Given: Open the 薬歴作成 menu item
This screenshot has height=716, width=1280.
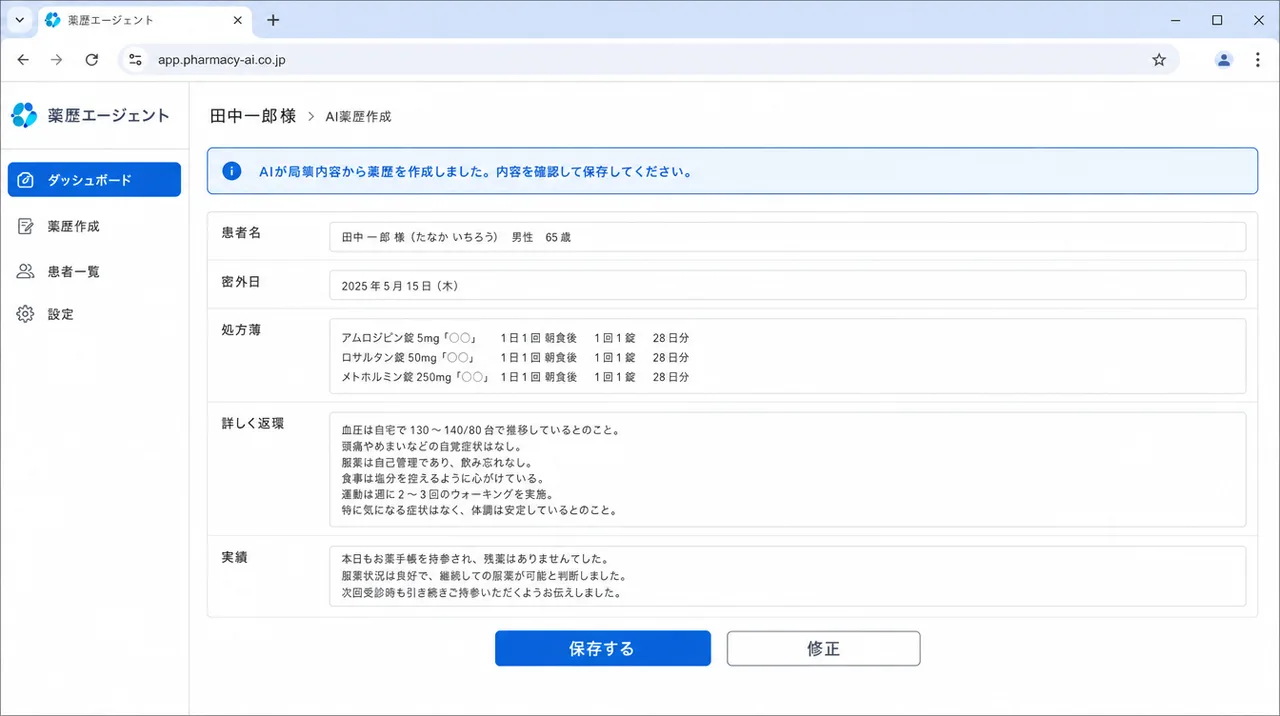Looking at the screenshot, I should click(x=94, y=226).
